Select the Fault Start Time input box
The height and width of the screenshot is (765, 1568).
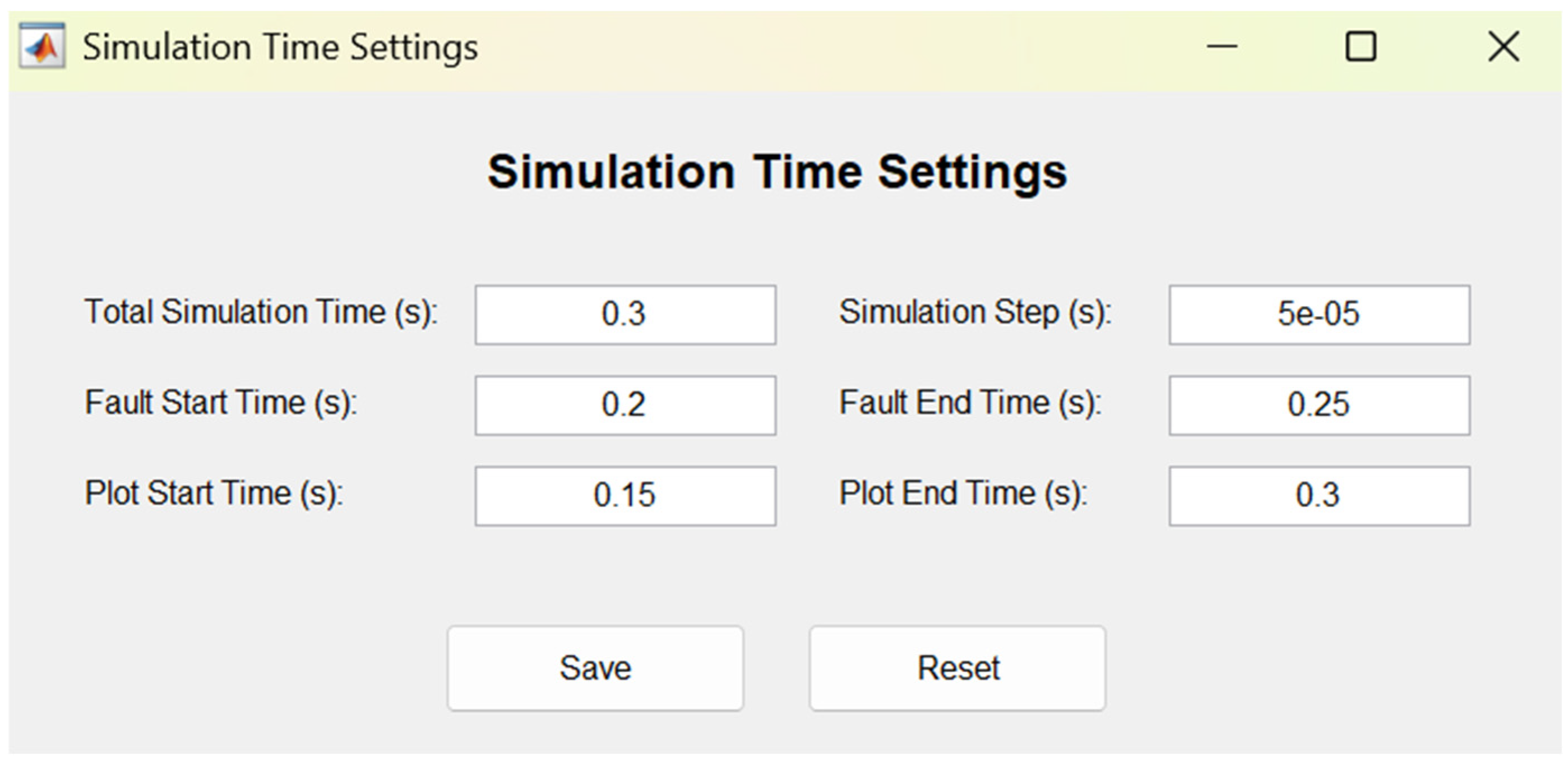coord(625,405)
